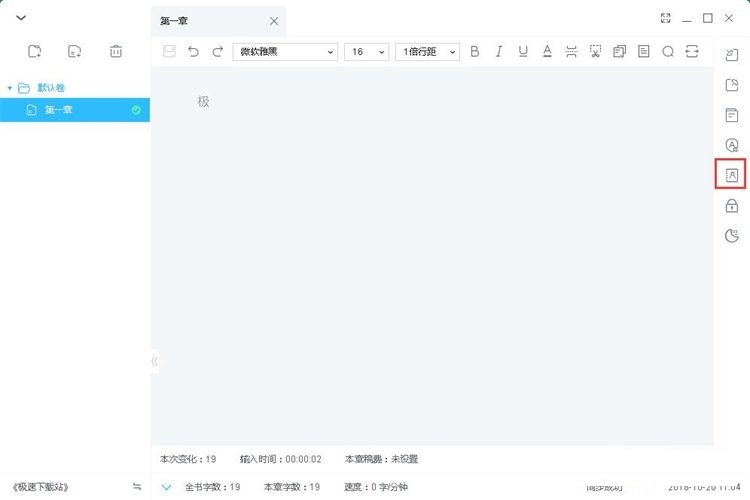
Task: Open the top-left collapse chevron menu
Action: (21, 18)
